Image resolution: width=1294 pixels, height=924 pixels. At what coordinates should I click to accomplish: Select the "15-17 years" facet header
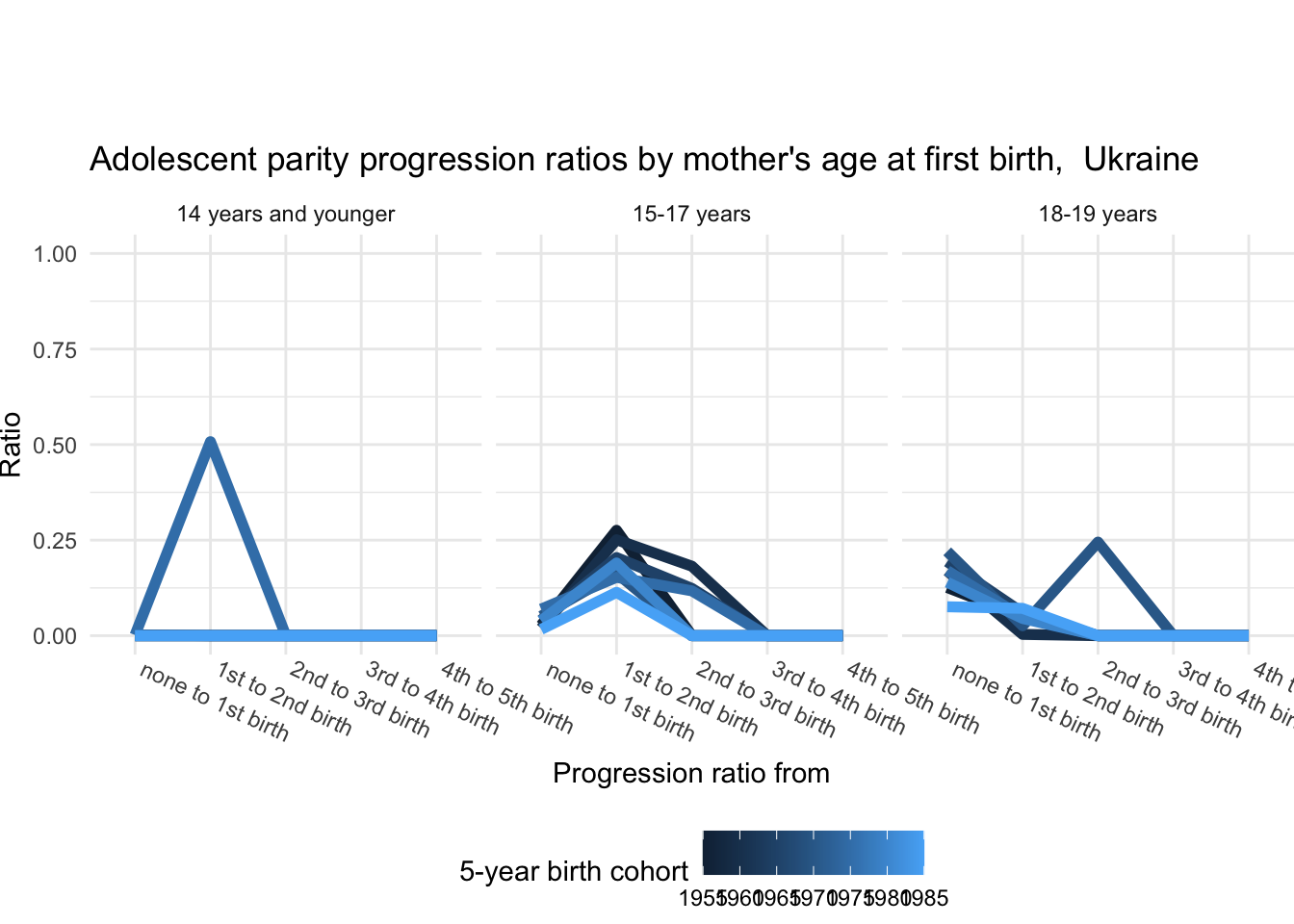click(691, 214)
